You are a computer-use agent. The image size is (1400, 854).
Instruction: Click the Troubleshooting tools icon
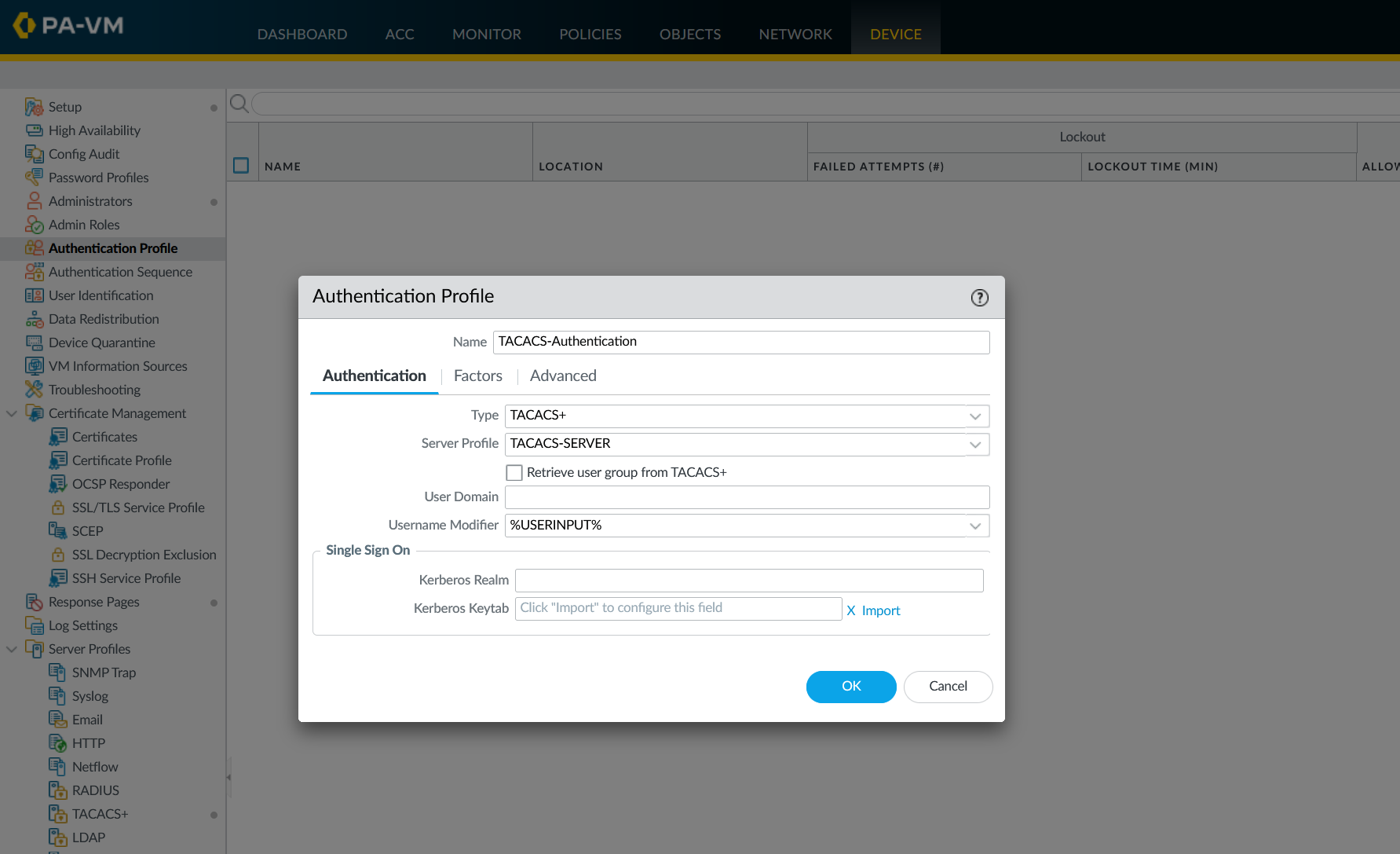(x=34, y=390)
